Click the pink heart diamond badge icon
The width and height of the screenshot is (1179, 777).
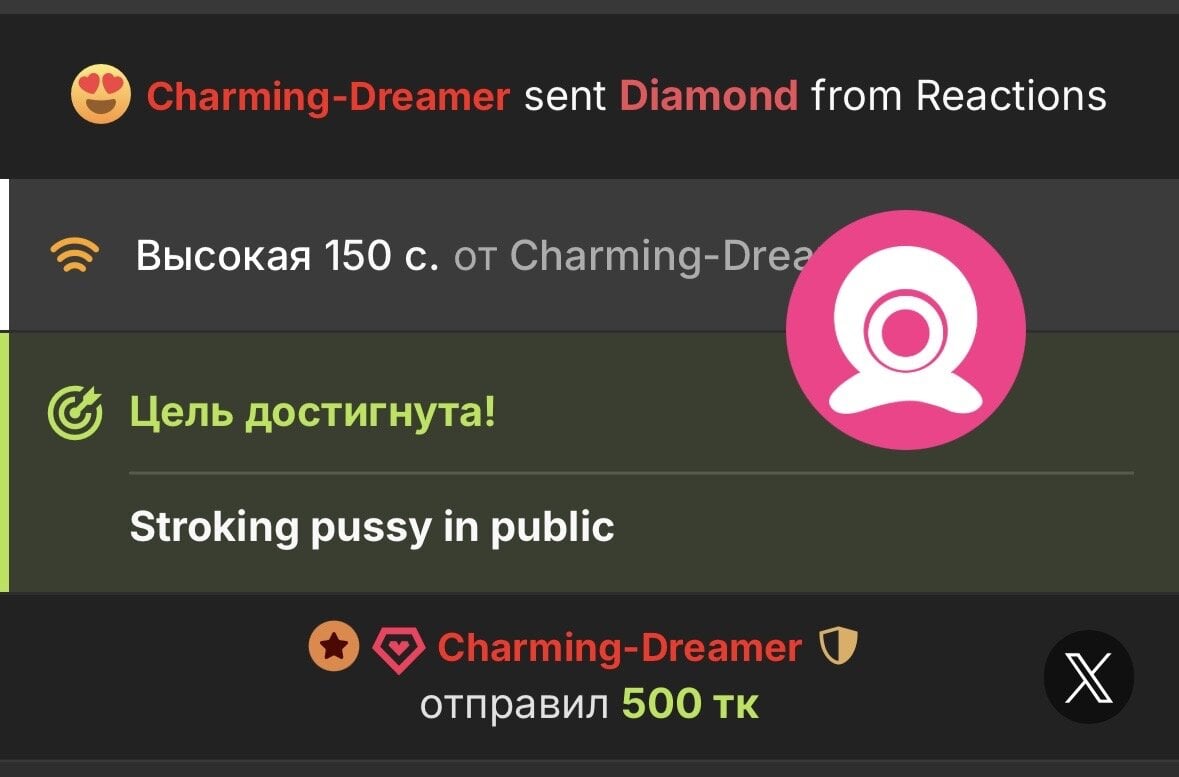tap(399, 649)
